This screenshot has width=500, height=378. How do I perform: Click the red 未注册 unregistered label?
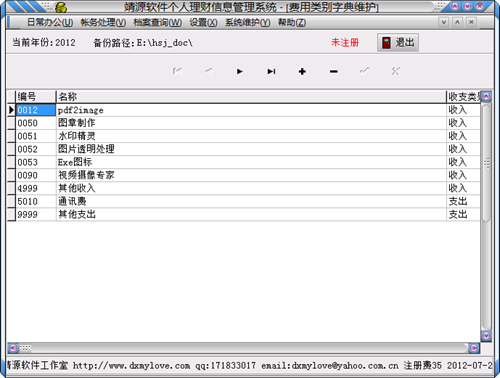[x=345, y=43]
